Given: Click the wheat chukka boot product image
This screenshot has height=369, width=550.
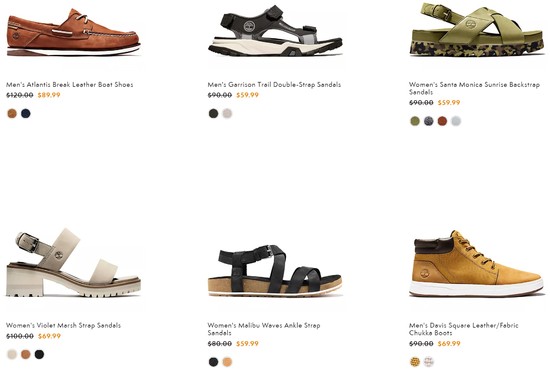Looking at the screenshot, I should [476, 264].
